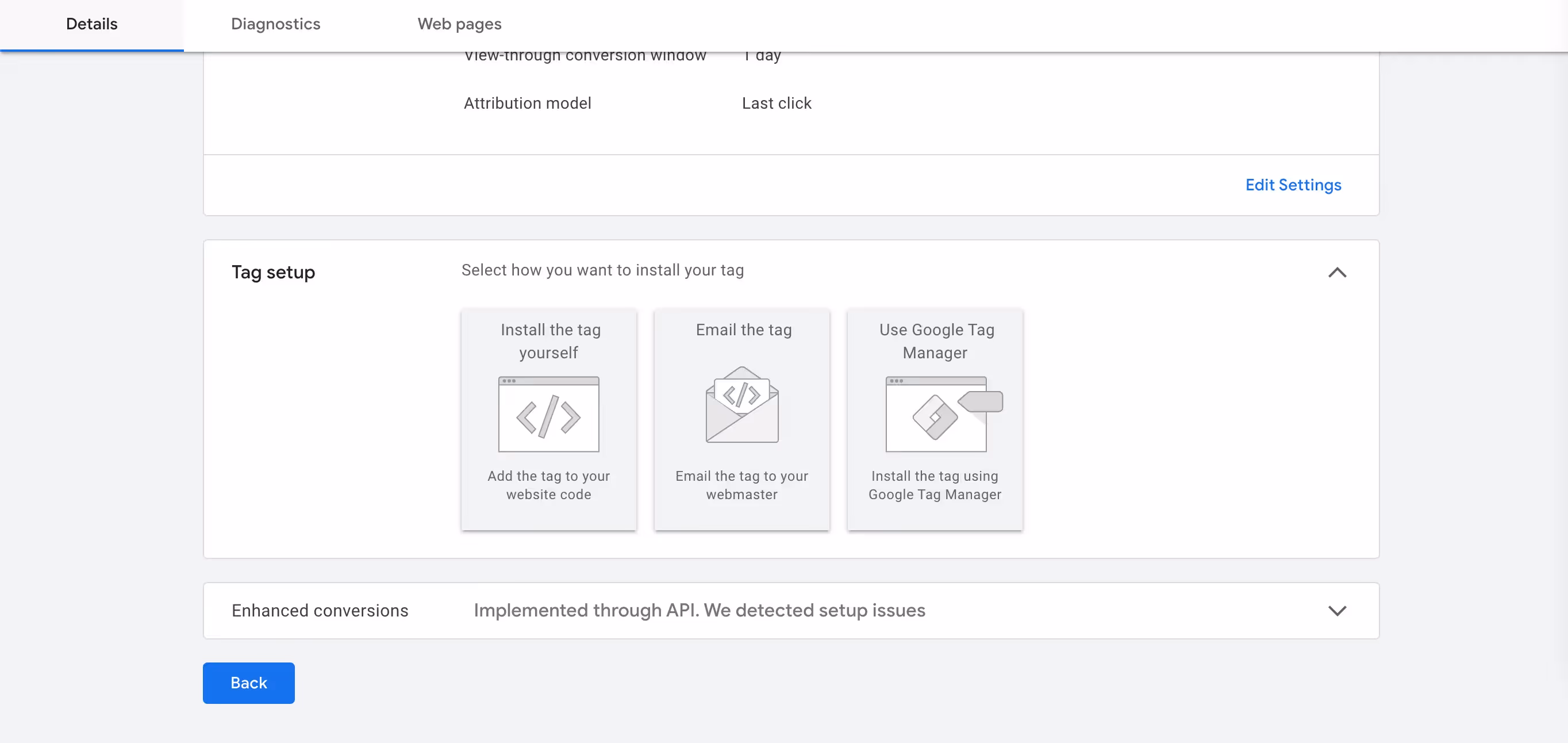Click the Edit Settings link
1568x743 pixels.
[1293, 185]
